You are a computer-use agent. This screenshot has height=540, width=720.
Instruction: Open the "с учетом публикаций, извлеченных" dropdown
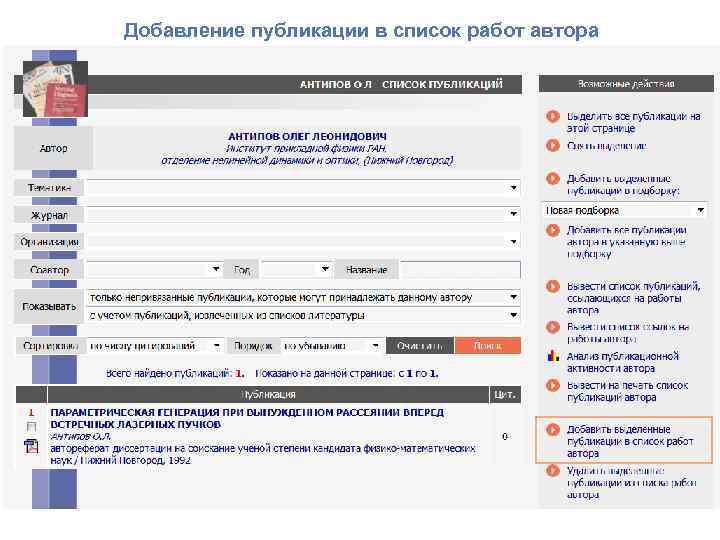point(304,315)
